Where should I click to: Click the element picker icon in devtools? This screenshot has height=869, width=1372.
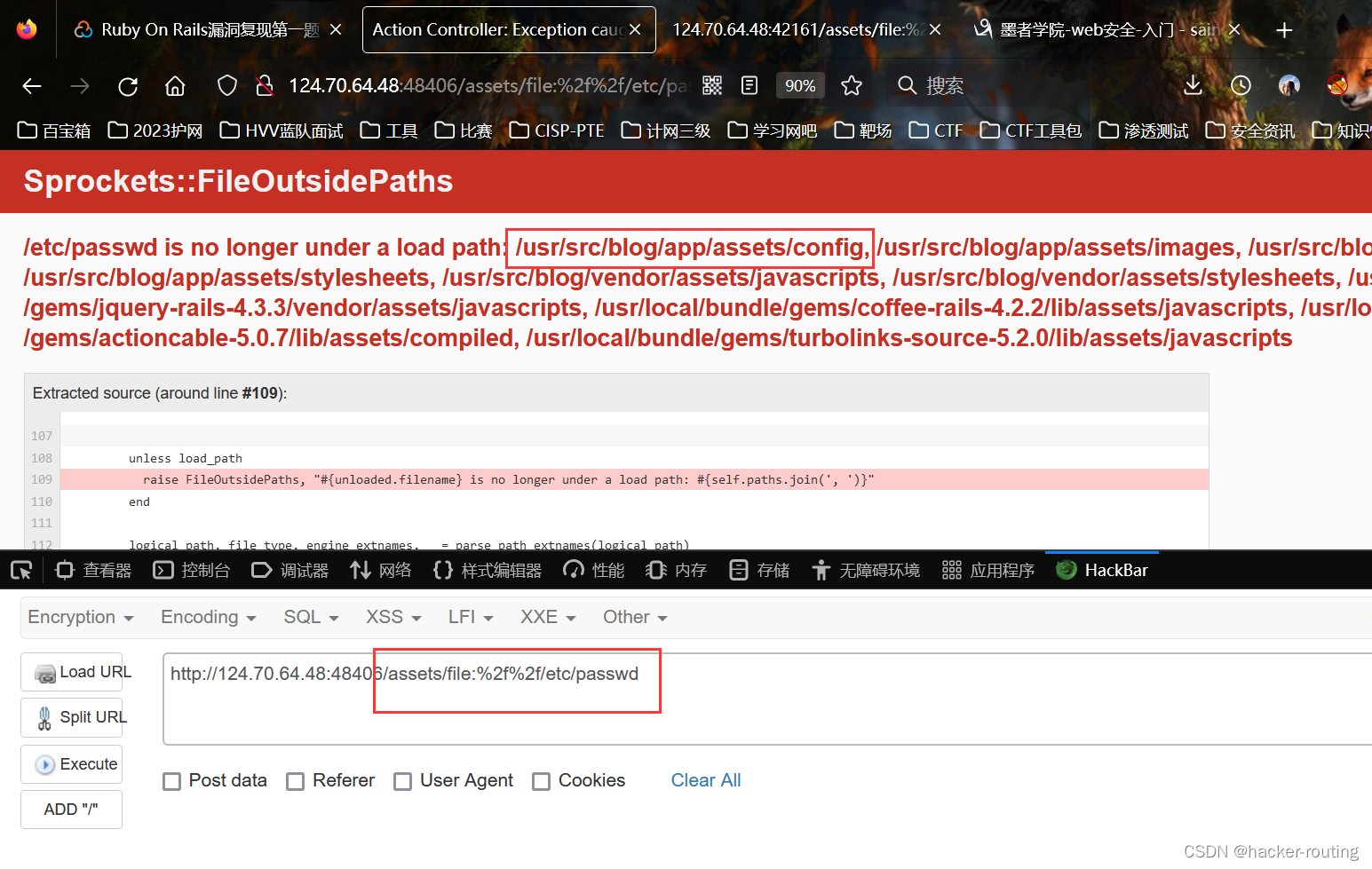point(20,570)
